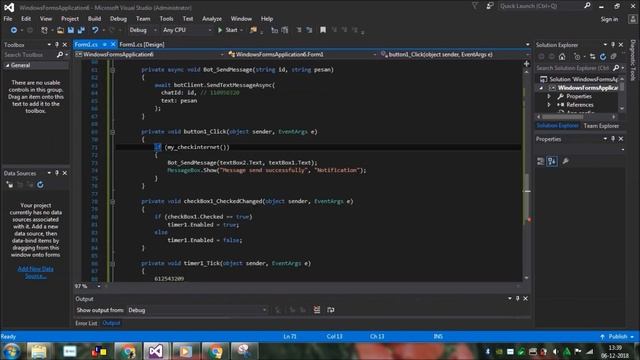
Task: Click Sync with Active Document icon
Action: (x=592, y=57)
